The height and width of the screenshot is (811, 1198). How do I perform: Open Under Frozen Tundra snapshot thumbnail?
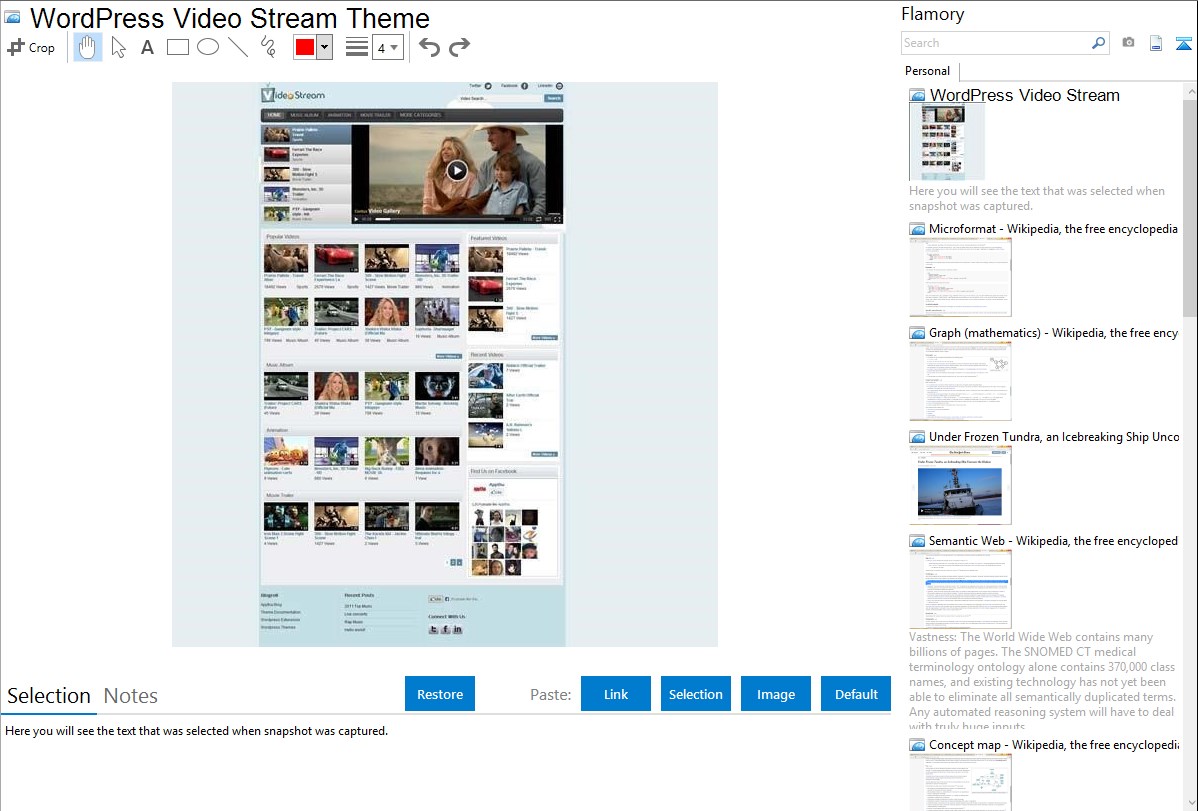click(960, 485)
